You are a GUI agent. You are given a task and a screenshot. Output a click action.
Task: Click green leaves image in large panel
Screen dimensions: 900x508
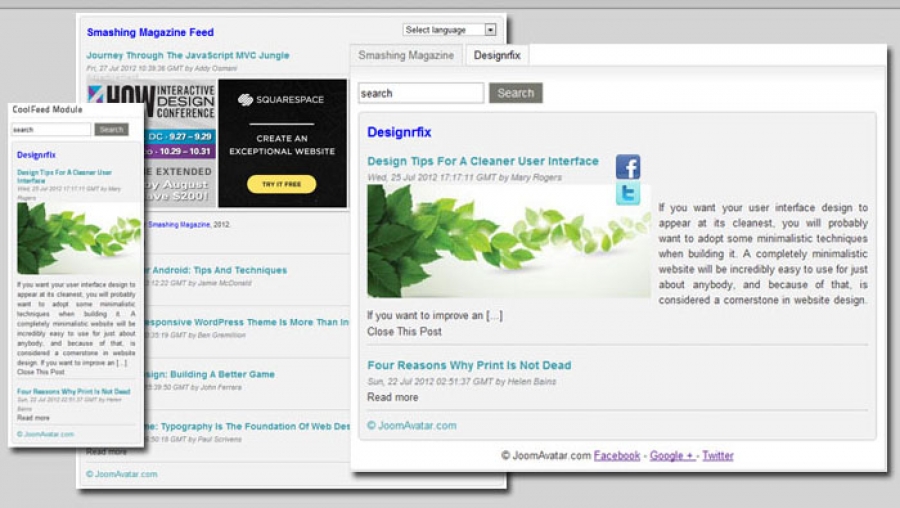pos(509,241)
